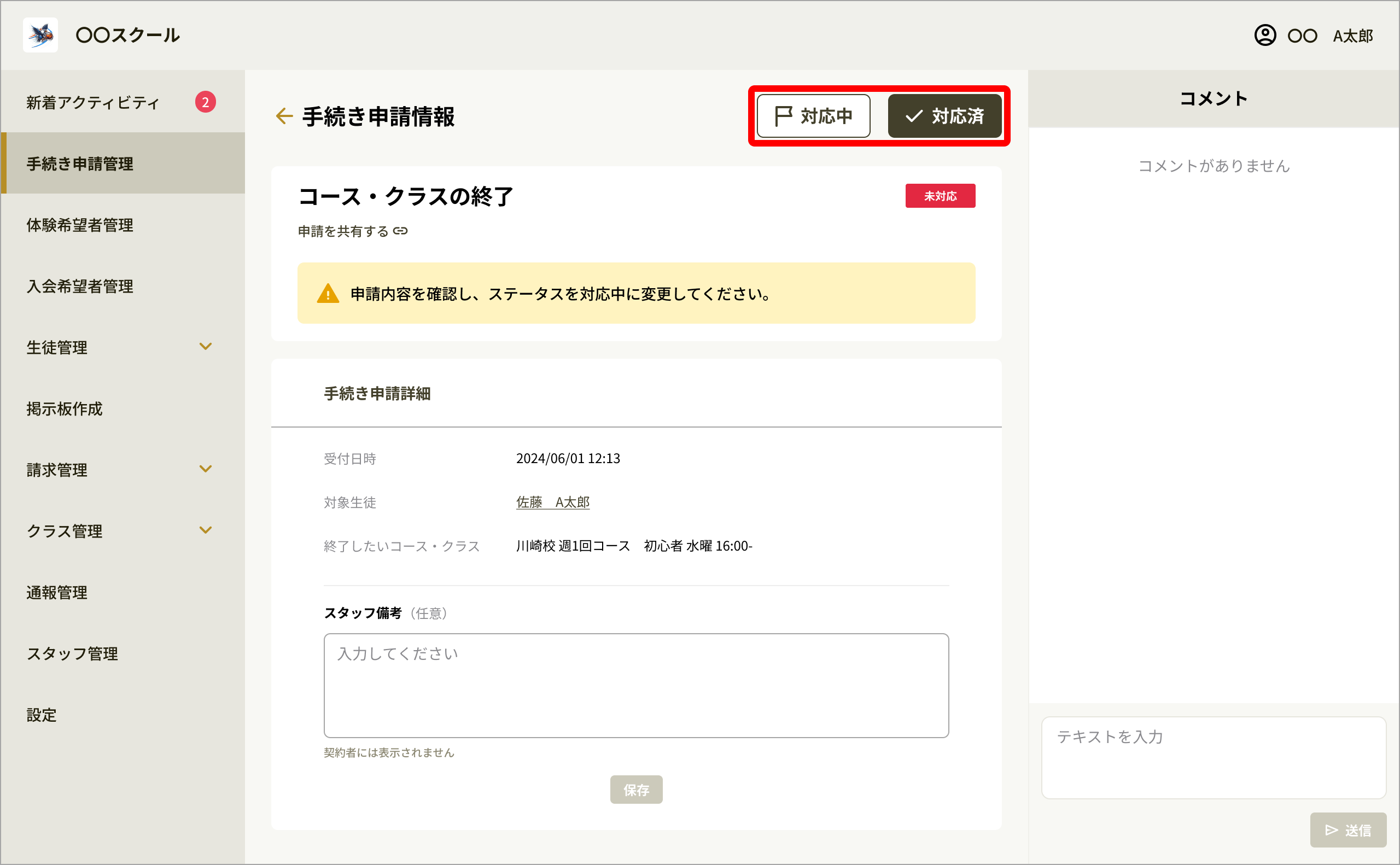Click the red 未対応 status badge

(x=940, y=196)
